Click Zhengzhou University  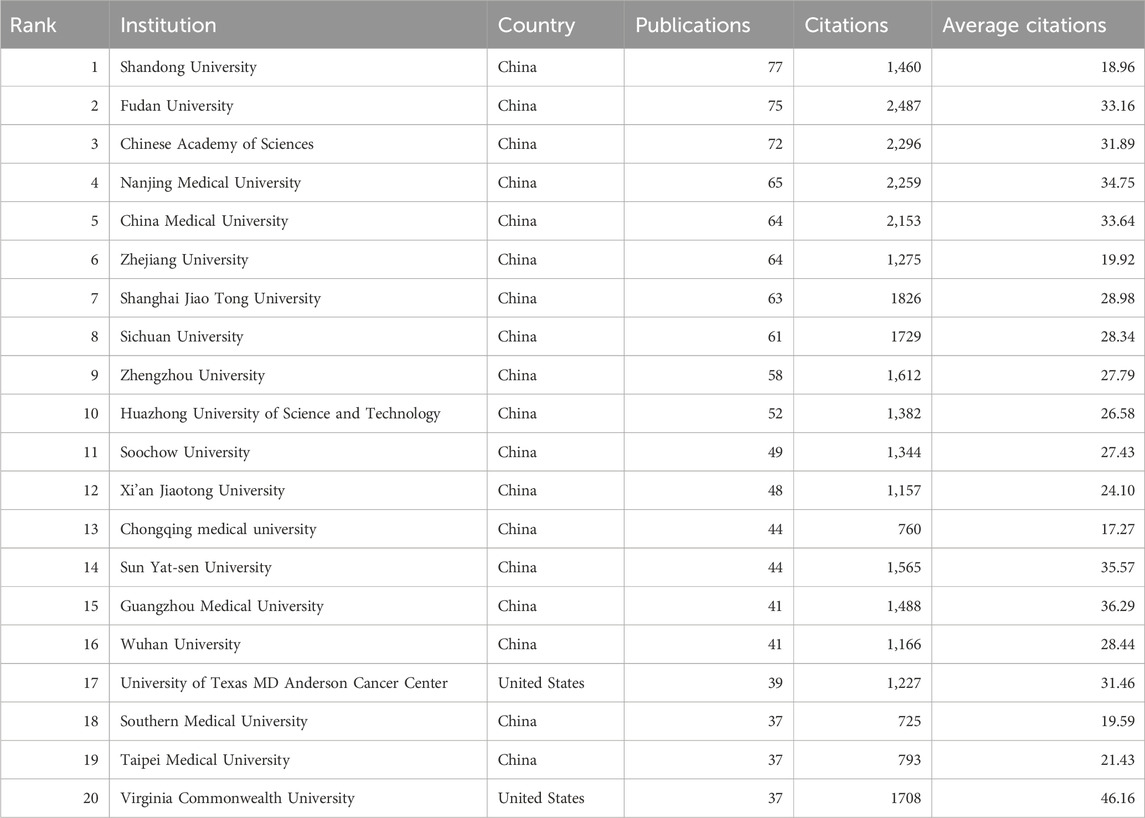tap(193, 375)
